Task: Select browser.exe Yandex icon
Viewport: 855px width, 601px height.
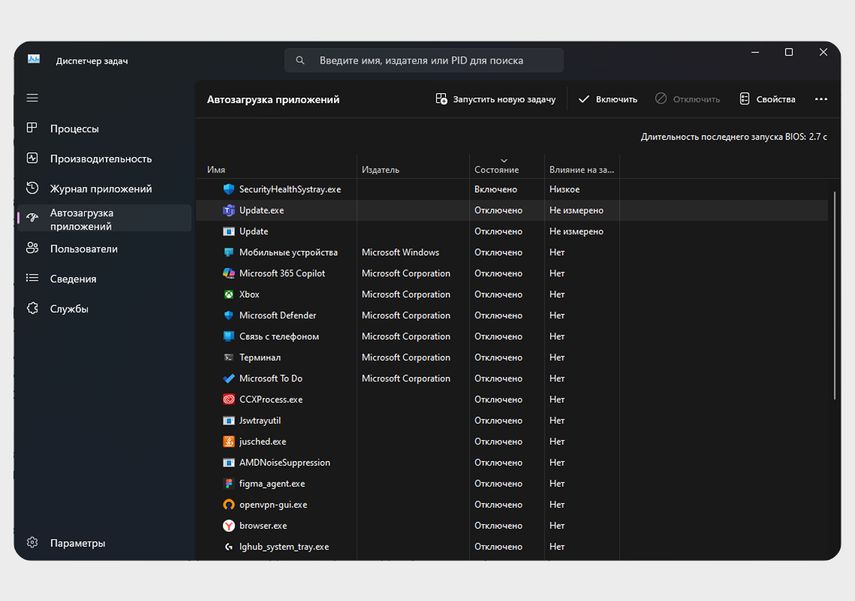Action: click(x=228, y=526)
